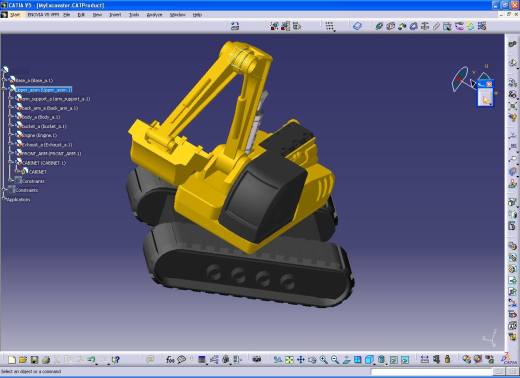
Task: Collapse the Upper_arm tree node
Action: pos(4,90)
